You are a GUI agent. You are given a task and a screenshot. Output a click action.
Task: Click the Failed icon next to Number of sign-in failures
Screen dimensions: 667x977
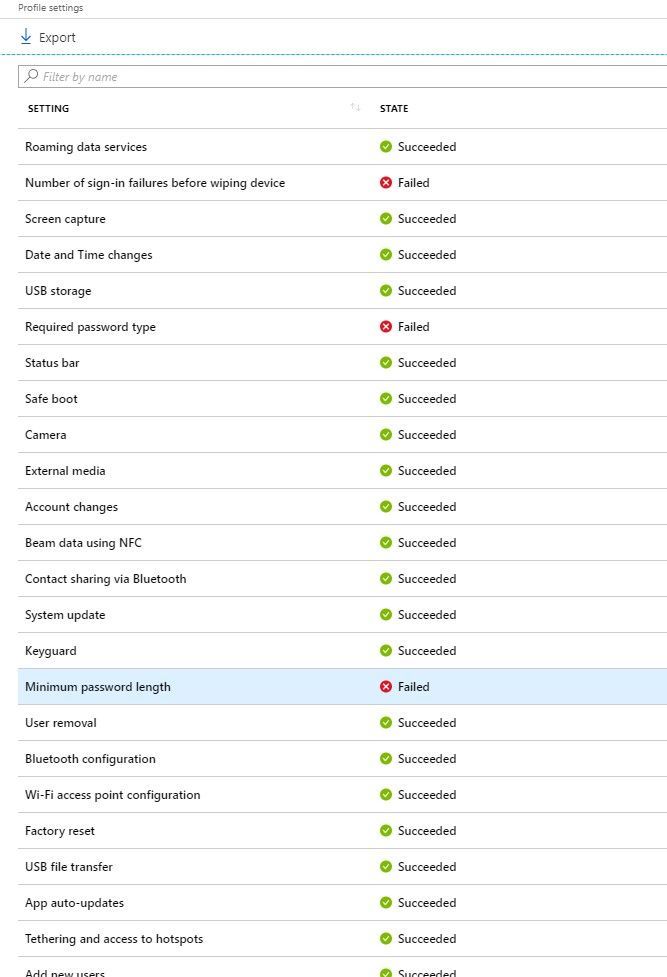(385, 183)
